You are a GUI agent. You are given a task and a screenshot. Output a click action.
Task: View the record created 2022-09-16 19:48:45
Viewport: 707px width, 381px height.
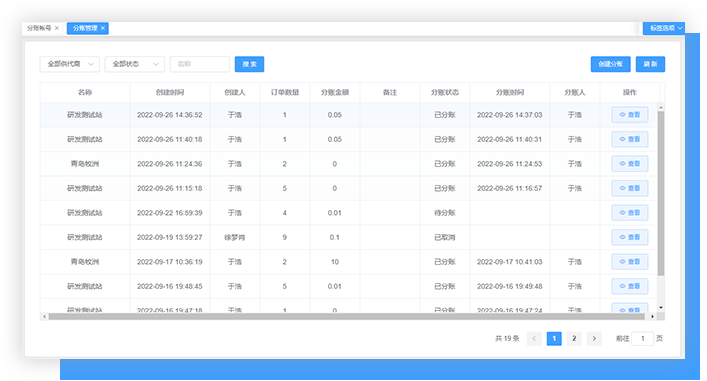(629, 286)
